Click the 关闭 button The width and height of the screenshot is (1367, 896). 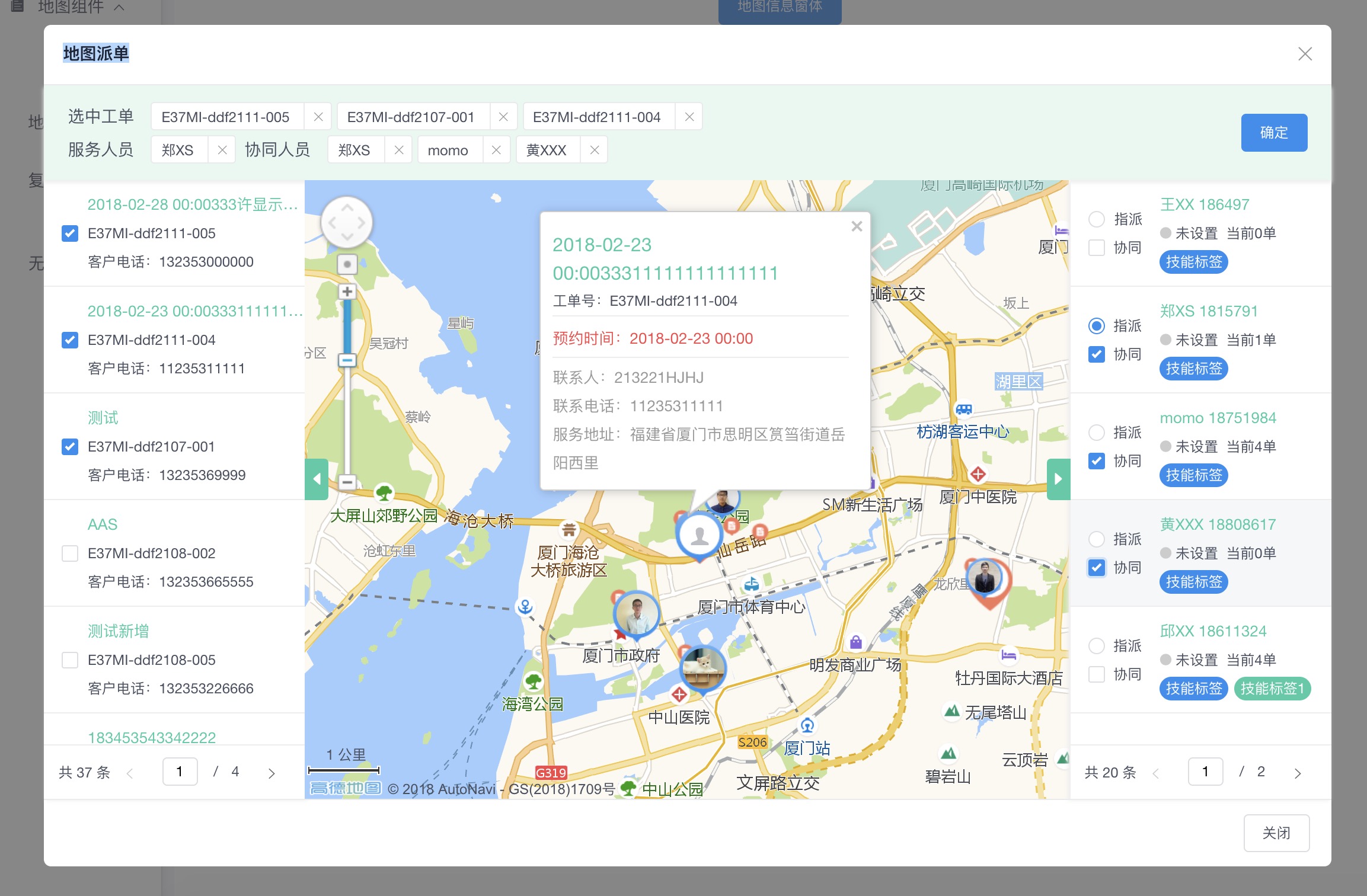1276,833
